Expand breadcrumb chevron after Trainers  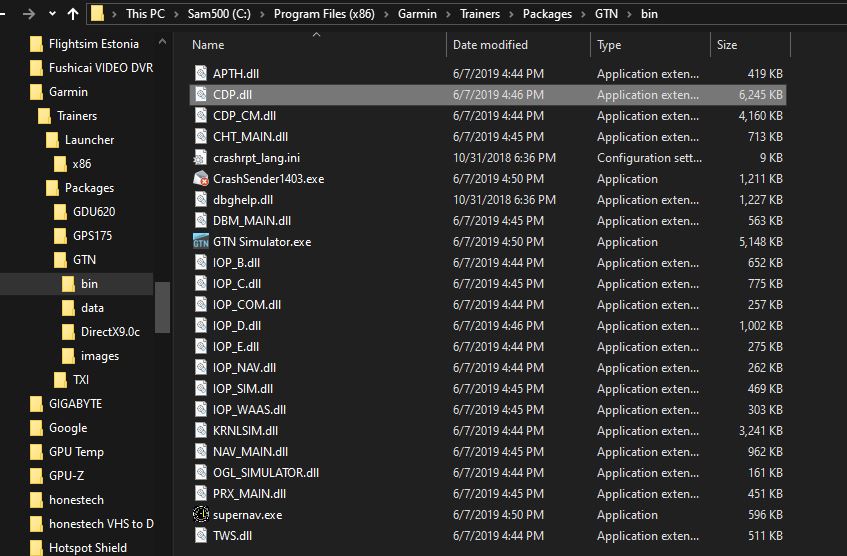coord(511,14)
